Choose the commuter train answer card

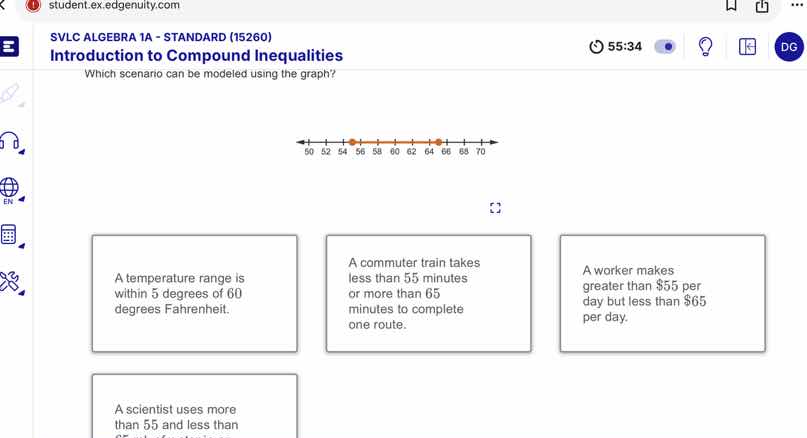pos(428,293)
